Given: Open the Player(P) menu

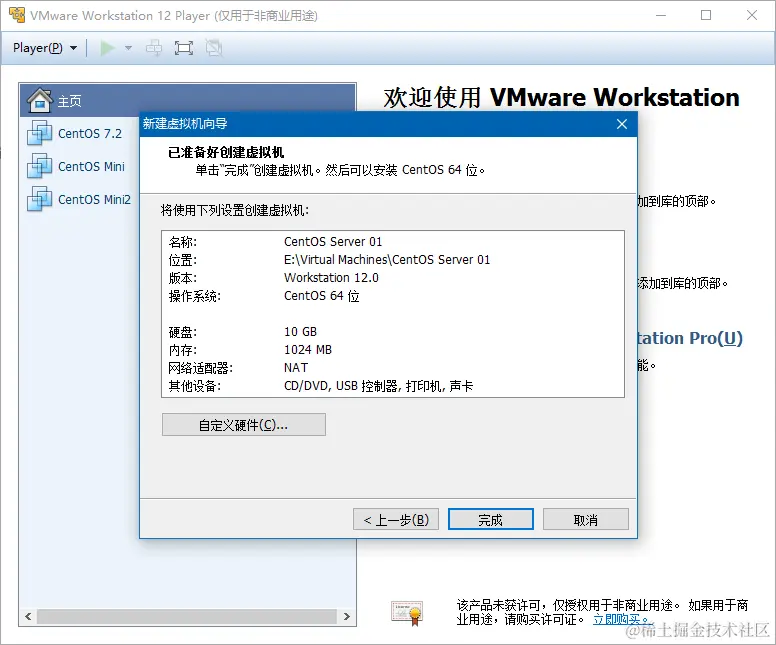Looking at the screenshot, I should [x=45, y=48].
